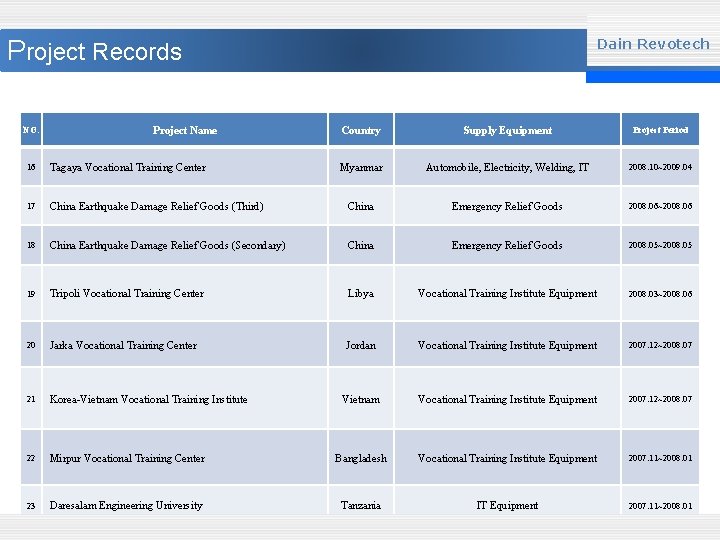Viewport: 720px width, 540px height.
Task: Click row number 18
Action: 31,245
